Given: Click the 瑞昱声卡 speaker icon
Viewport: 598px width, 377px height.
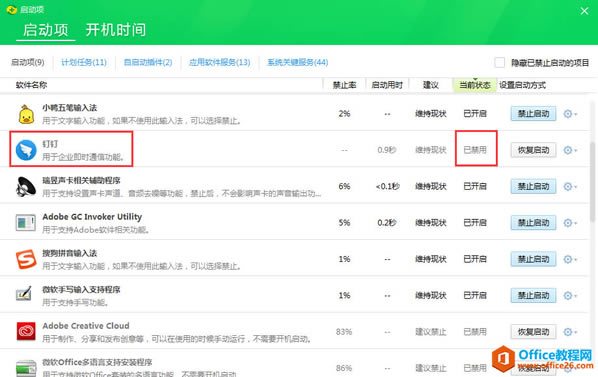Looking at the screenshot, I should [26, 186].
